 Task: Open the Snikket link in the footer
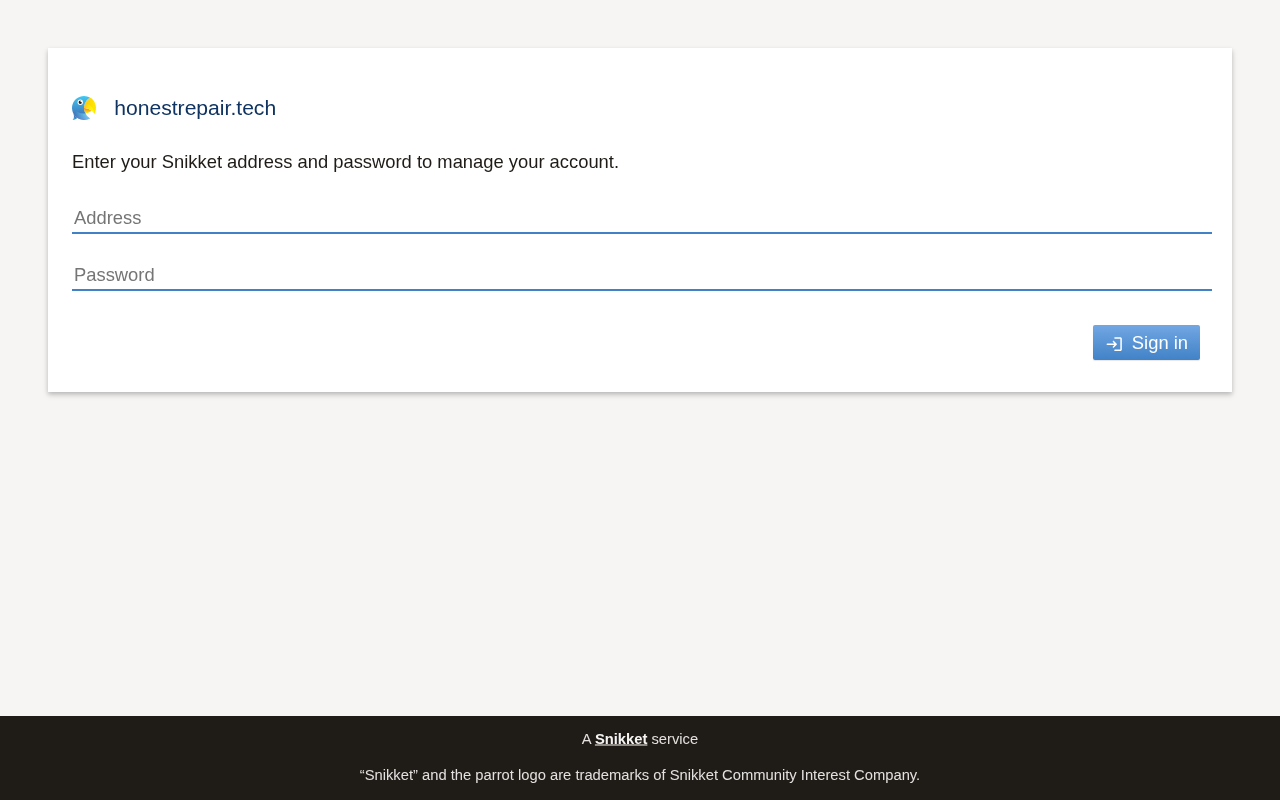click(x=621, y=739)
